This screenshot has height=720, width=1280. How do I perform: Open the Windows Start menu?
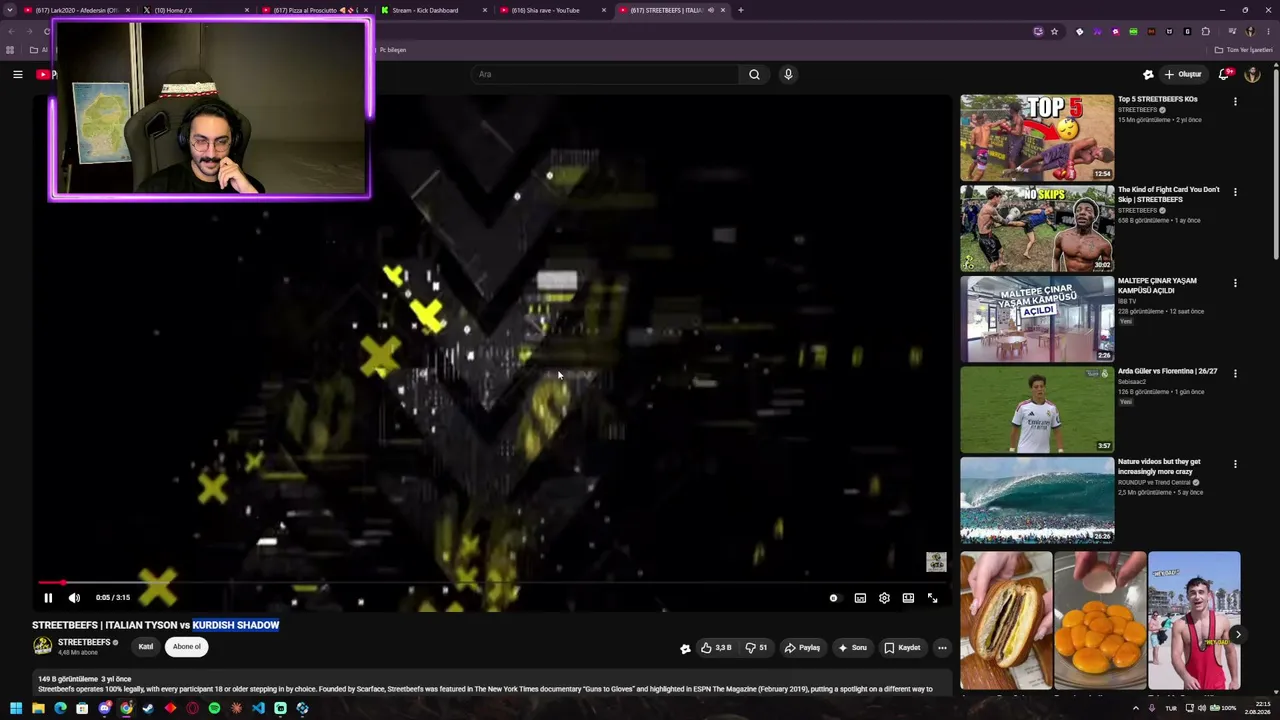pyautogui.click(x=16, y=708)
